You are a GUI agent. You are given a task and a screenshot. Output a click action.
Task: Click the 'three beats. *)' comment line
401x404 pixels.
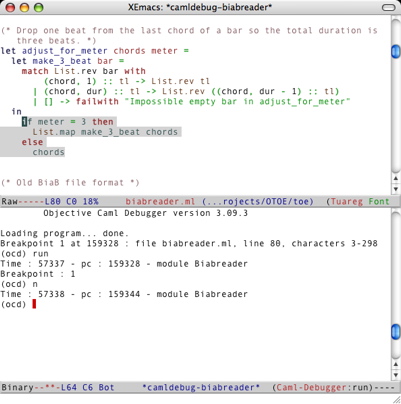point(56,41)
